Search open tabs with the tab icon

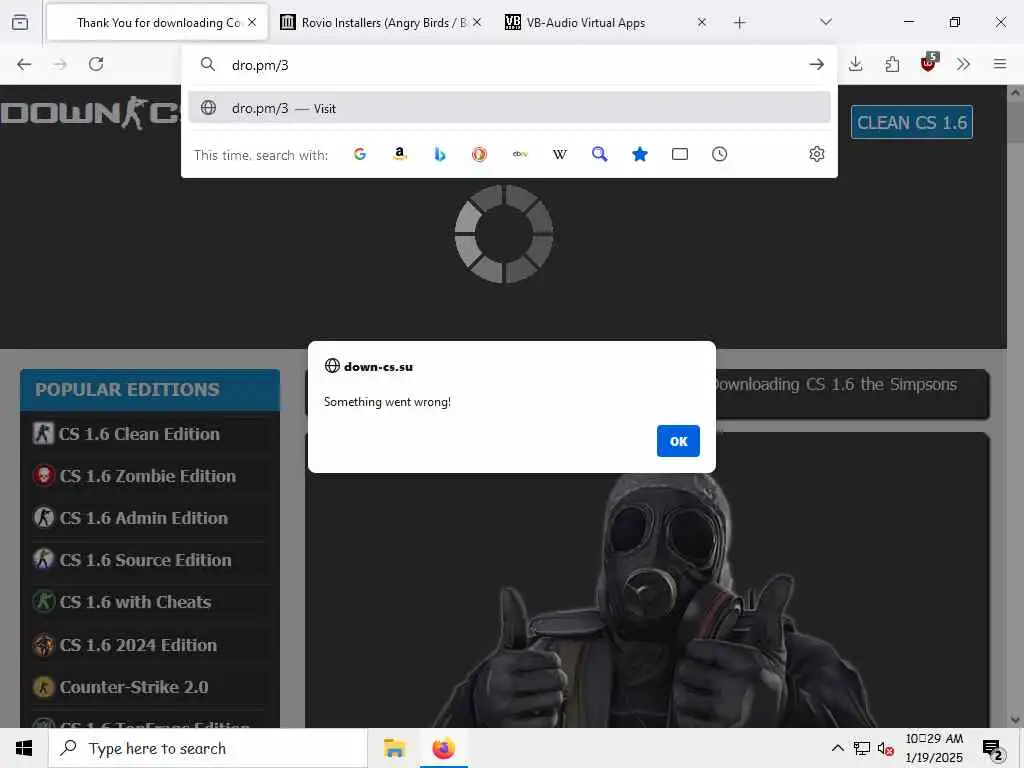[x=680, y=154]
